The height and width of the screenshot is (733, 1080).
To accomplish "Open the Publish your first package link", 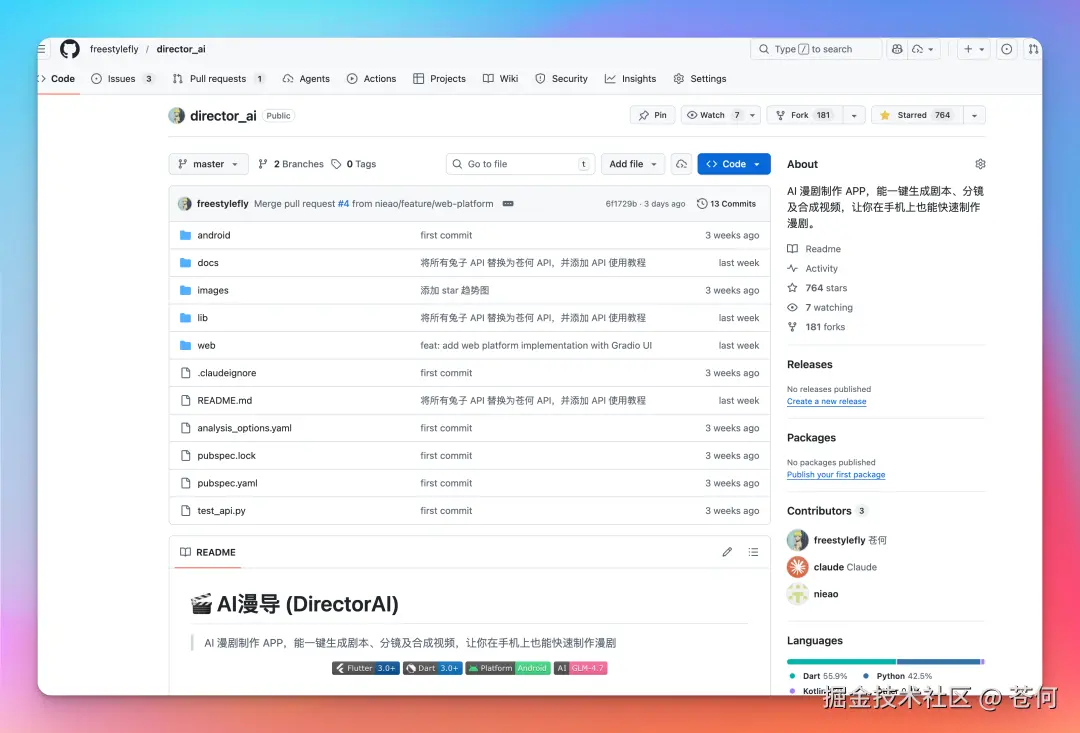I will click(836, 475).
